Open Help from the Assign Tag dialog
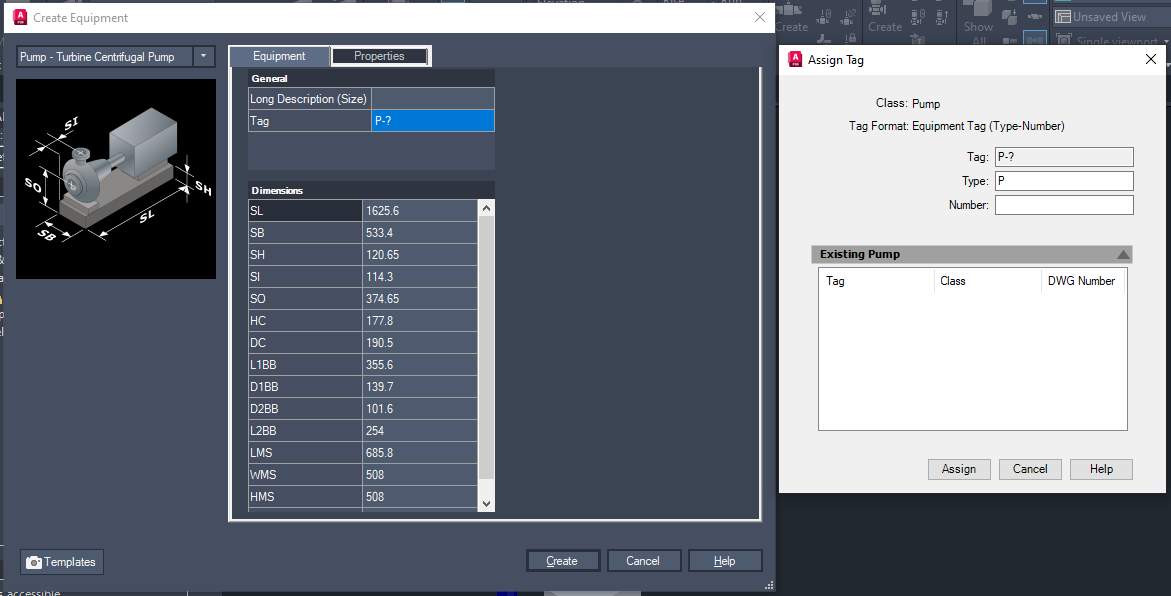 (x=1101, y=469)
